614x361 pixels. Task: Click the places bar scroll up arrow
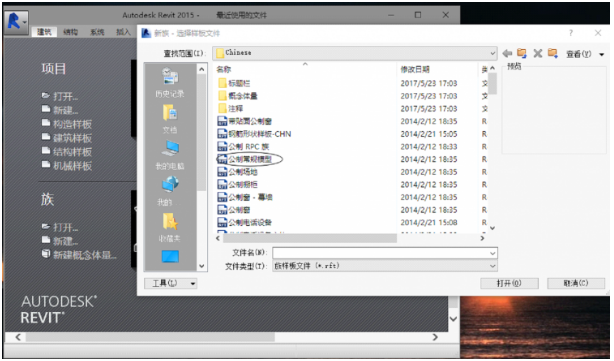[x=201, y=69]
